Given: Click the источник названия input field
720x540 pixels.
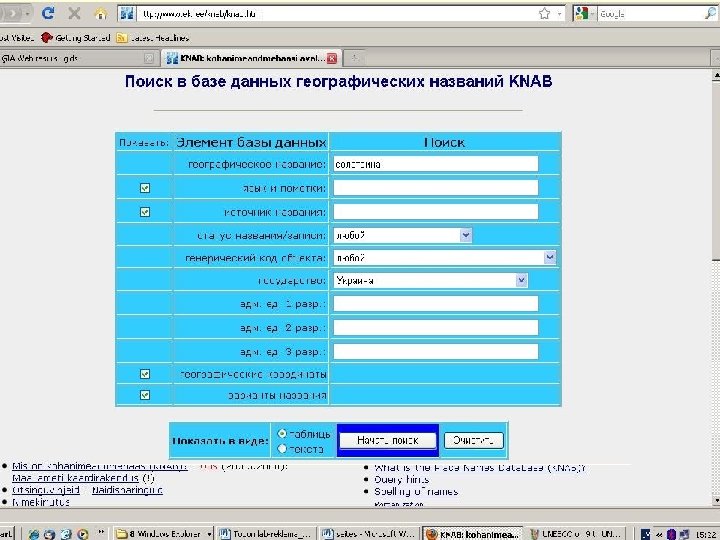Looking at the screenshot, I should [435, 212].
